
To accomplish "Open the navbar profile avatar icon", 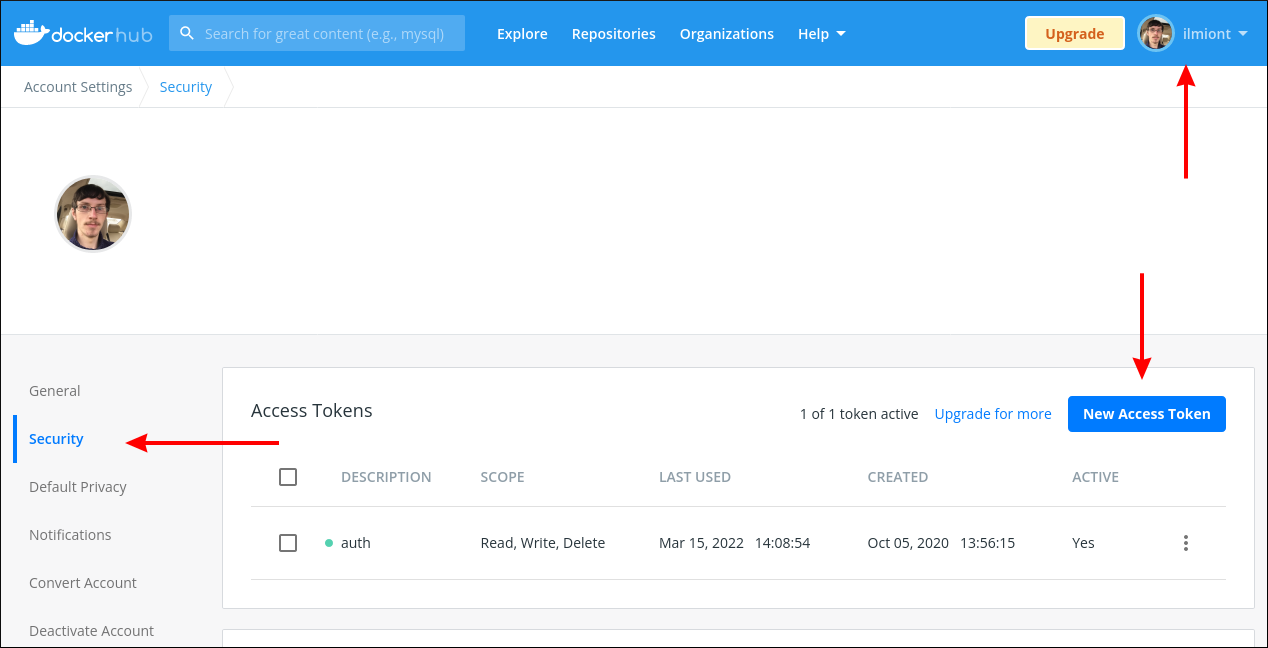I will (x=1156, y=33).
